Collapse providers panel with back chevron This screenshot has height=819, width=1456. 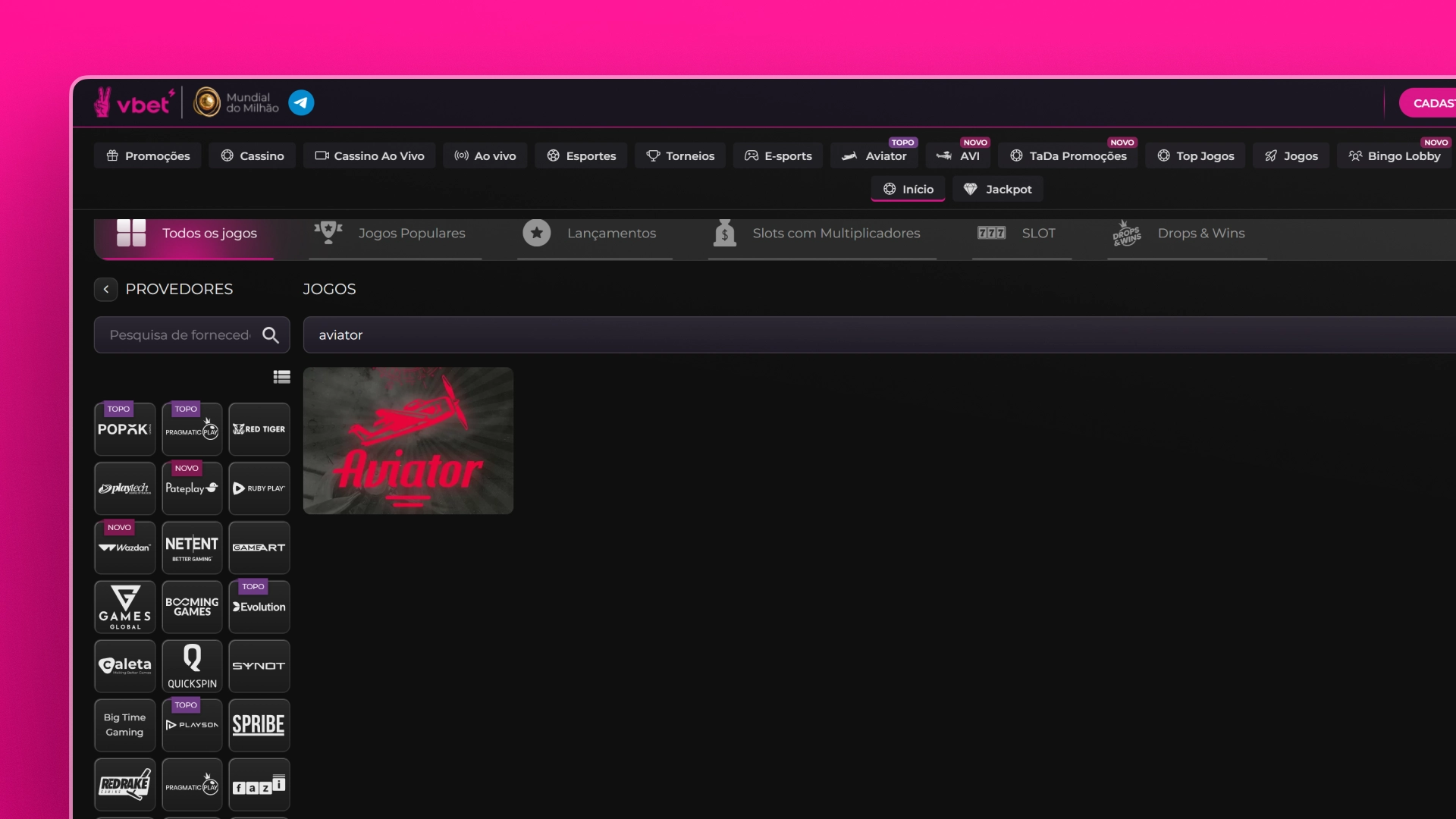106,289
